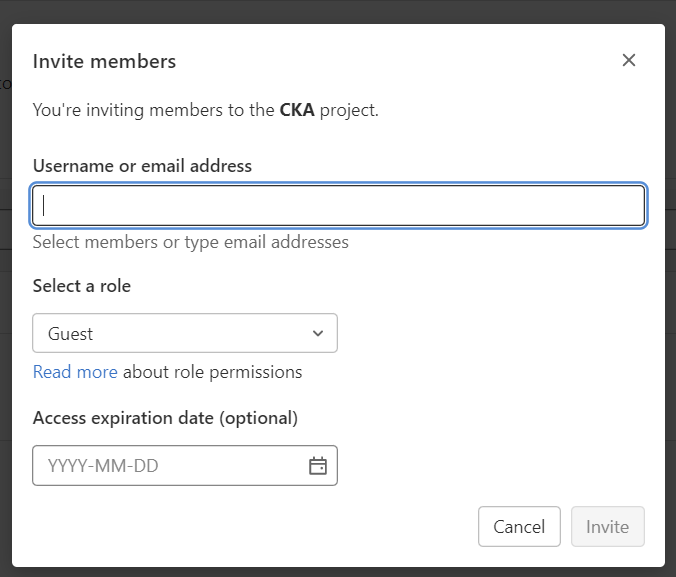
Task: Click the "Select members or type email addresses" hint
Action: click(x=190, y=242)
